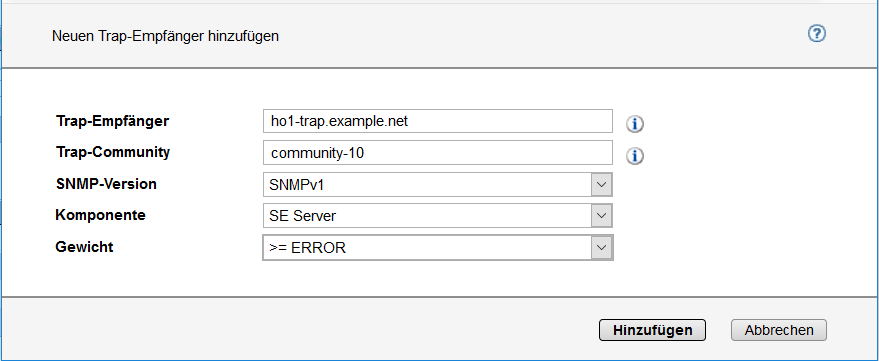Expand the Komponente dropdown arrow
Image resolution: width=879 pixels, height=361 pixels.
coord(601,216)
